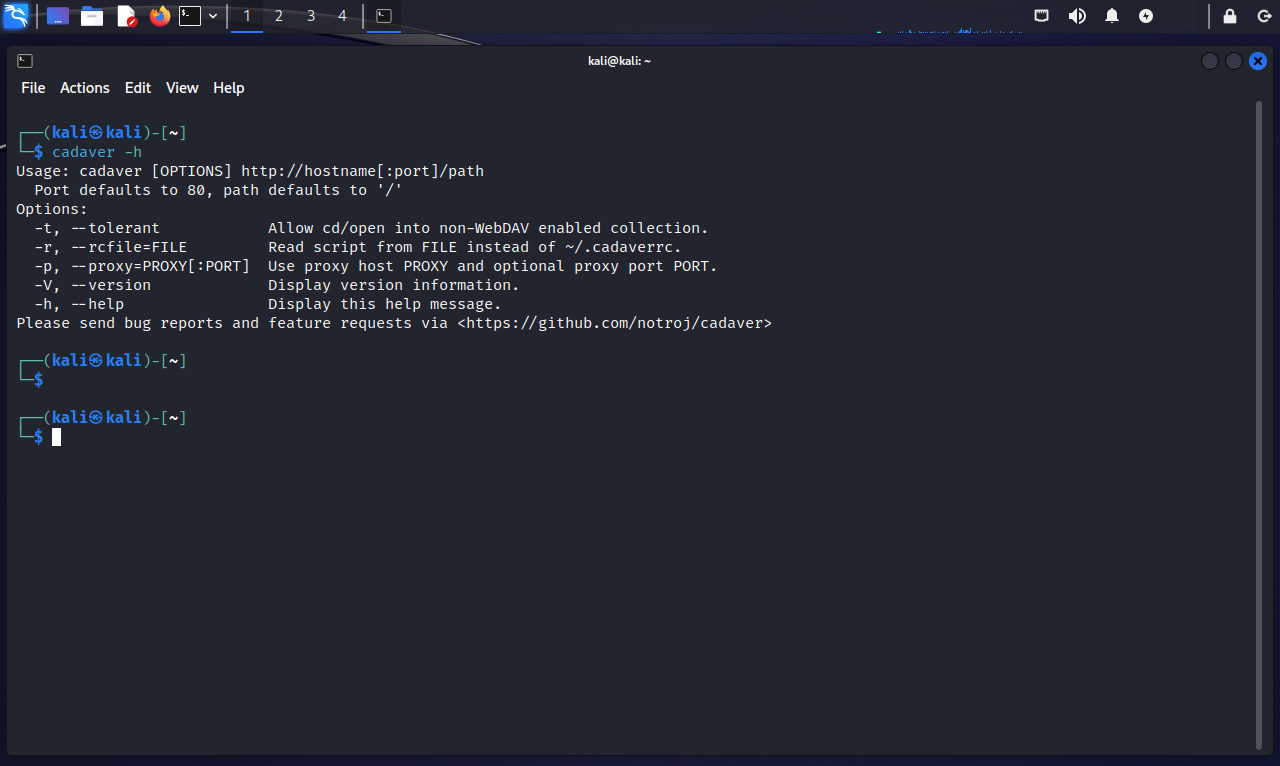Screen dimensions: 1280x766
Task: Lock the screen with padlock icon
Action: coord(1230,16)
